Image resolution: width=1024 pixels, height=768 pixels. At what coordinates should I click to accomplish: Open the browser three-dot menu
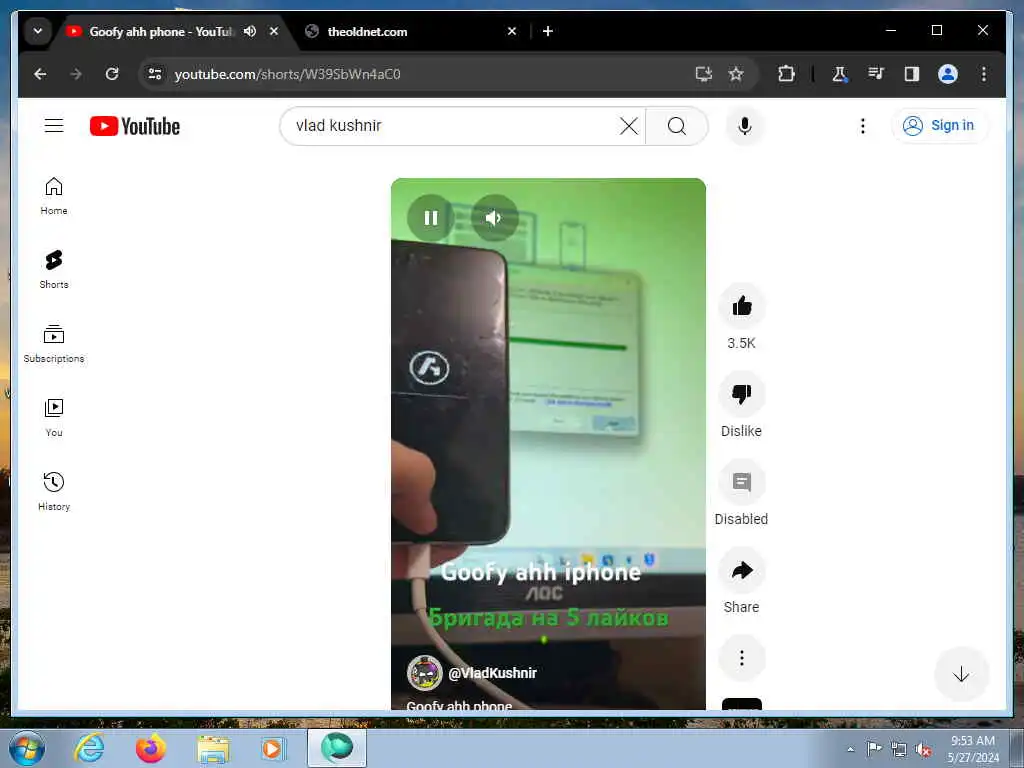984,74
